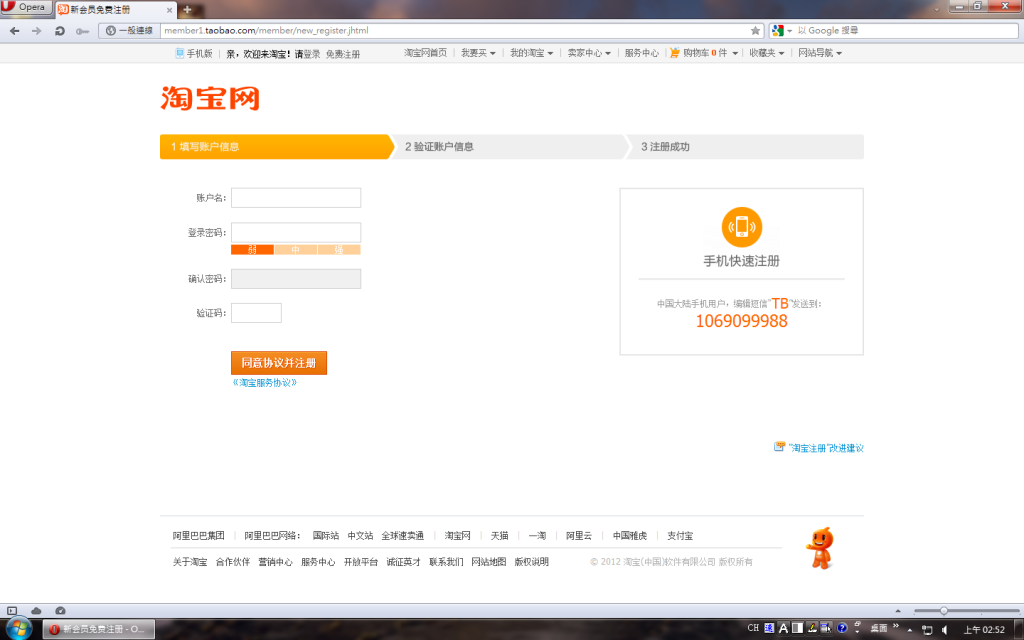Open the 网站地图 footer link
The image size is (1024, 640).
click(488, 562)
